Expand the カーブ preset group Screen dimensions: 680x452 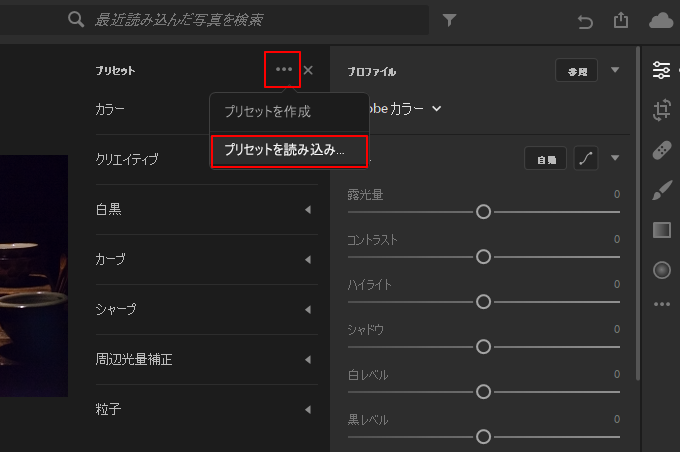pos(206,259)
